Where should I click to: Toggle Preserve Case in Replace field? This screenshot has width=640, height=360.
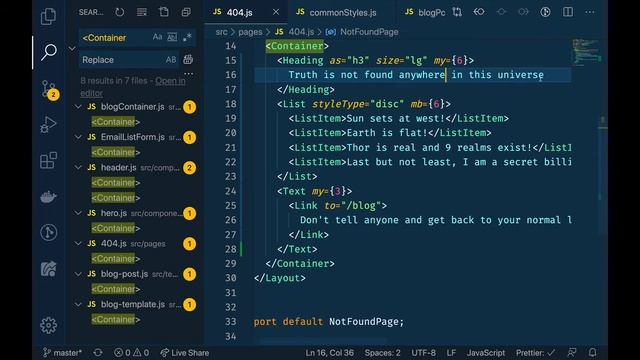(x=171, y=60)
